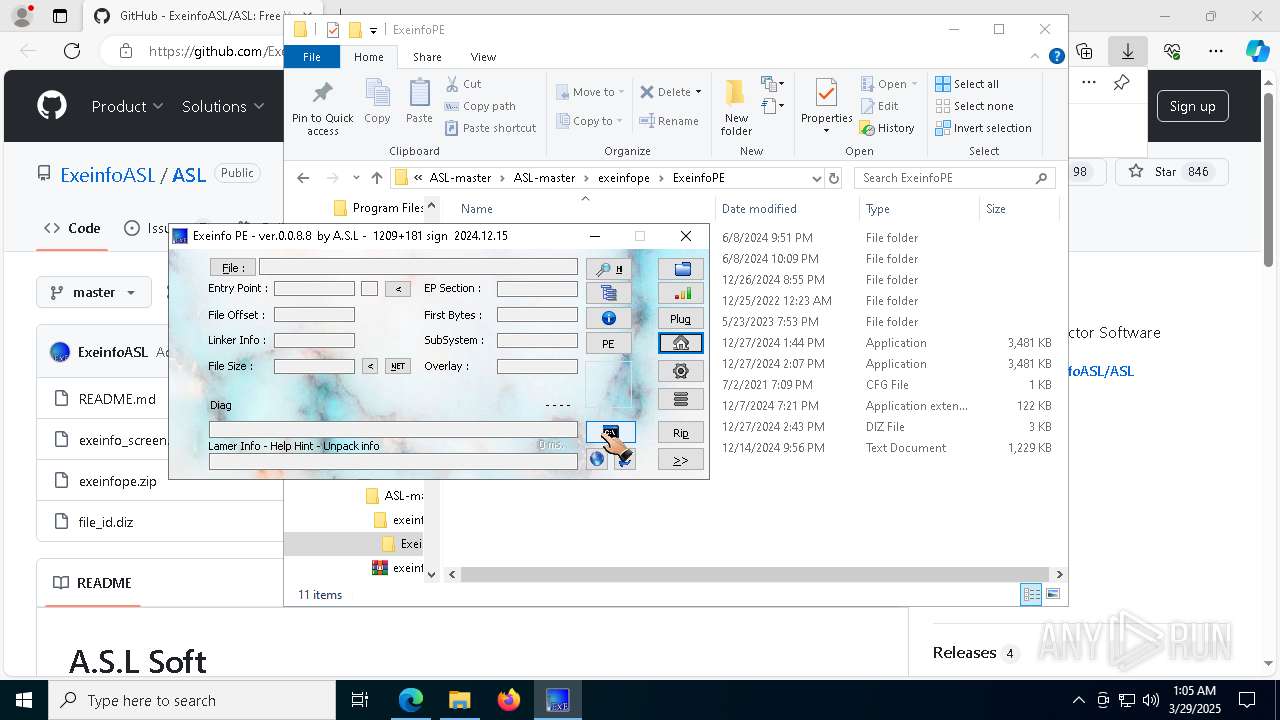Click the Rip button in Exeinfo PE

[681, 433]
